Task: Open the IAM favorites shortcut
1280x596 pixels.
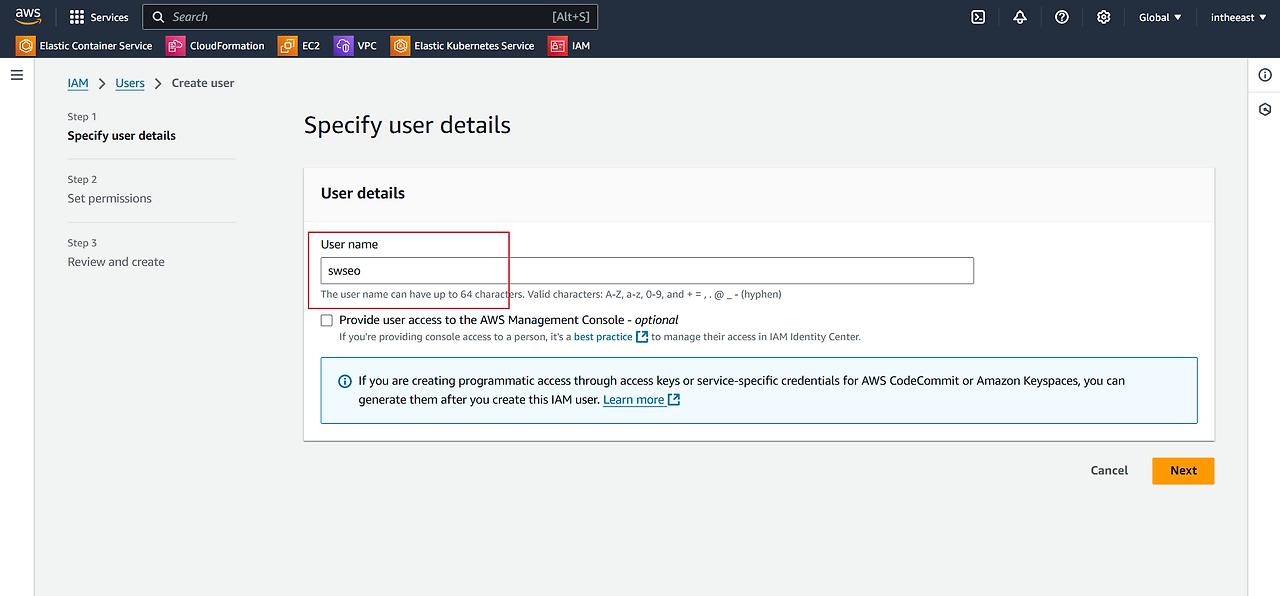Action: tap(570, 46)
